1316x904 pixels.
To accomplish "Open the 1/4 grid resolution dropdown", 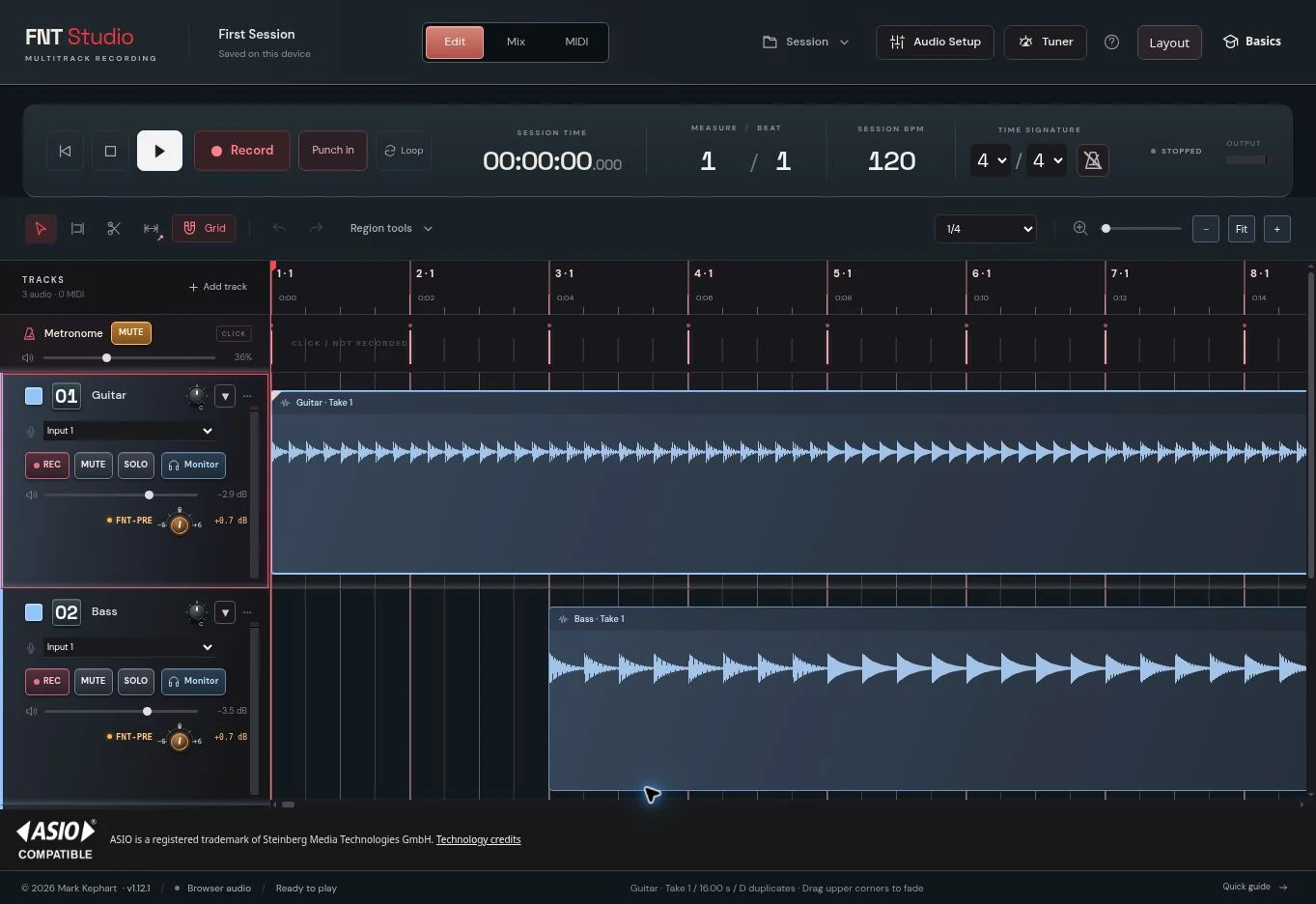I will [x=986, y=229].
